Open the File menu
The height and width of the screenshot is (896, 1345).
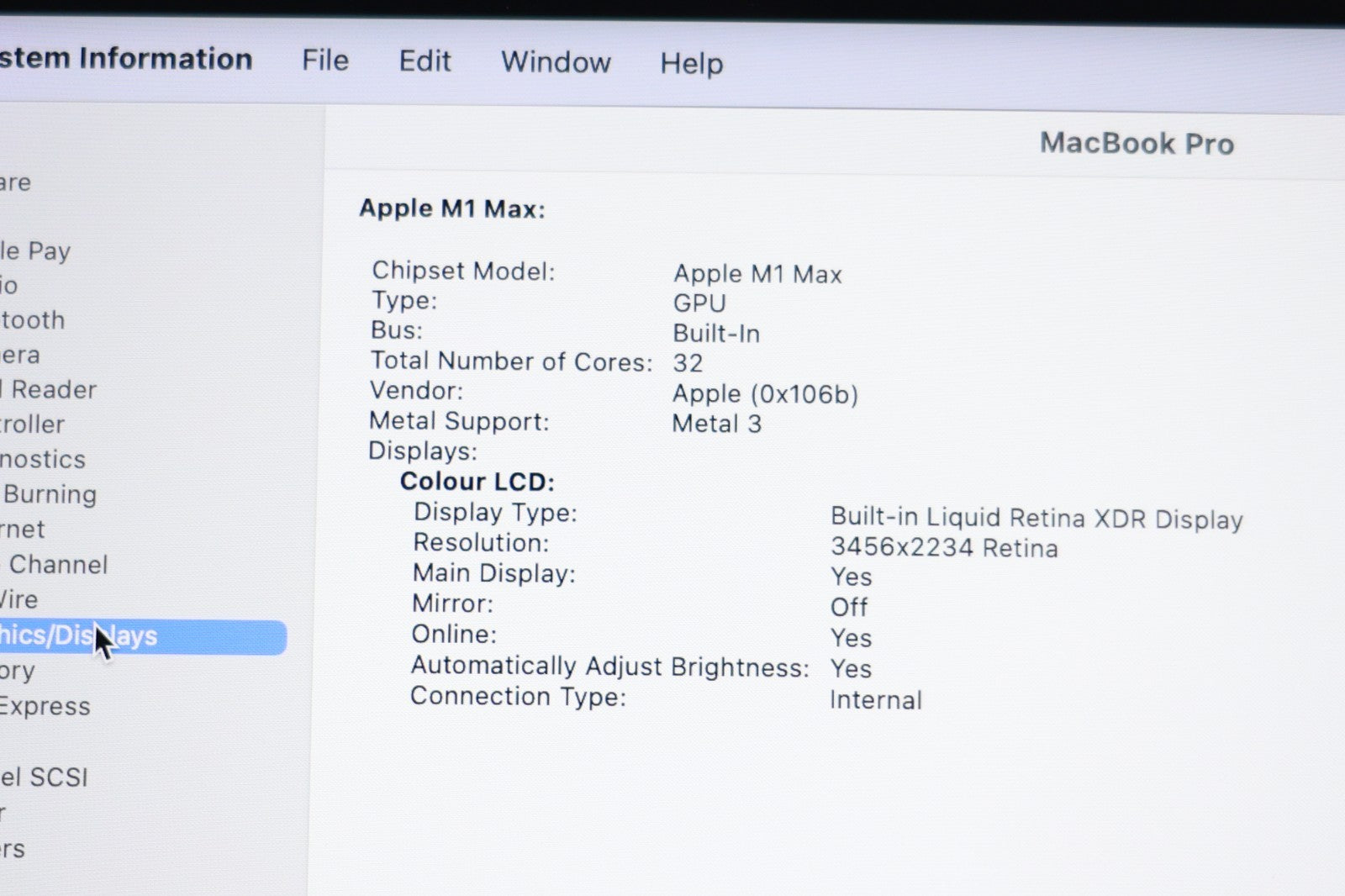(x=325, y=60)
